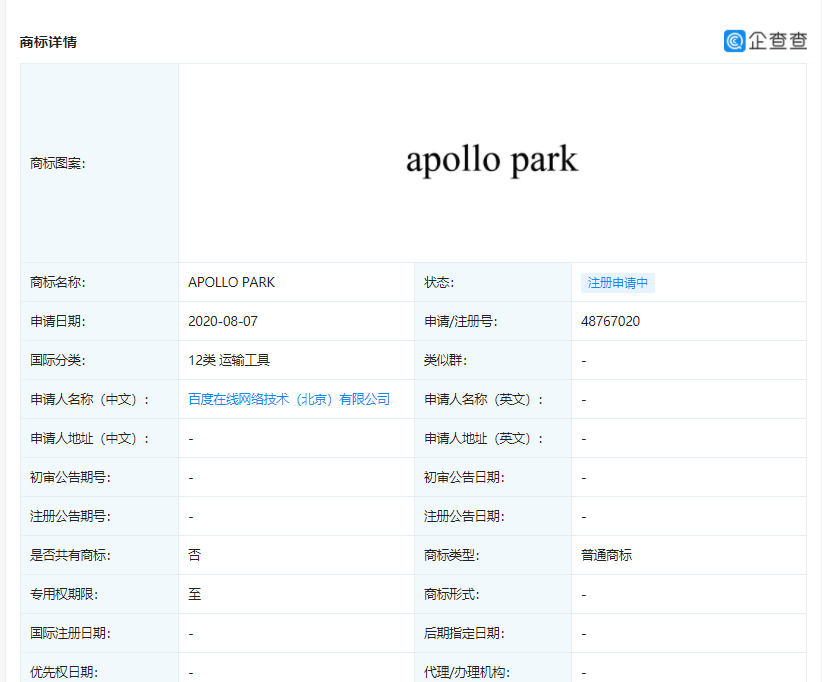The height and width of the screenshot is (682, 822).
Task: Select the 优先权日期 row label
Action: (x=61, y=671)
